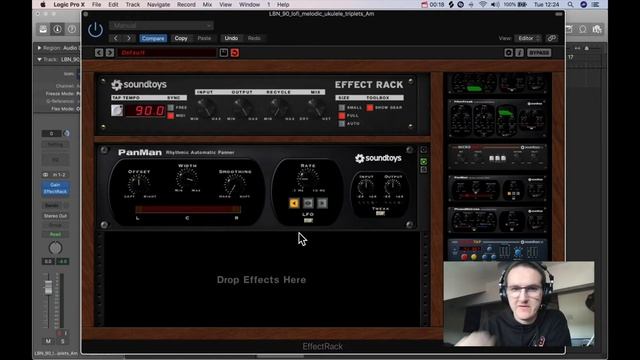Toggle the plugin power button

[95, 30]
